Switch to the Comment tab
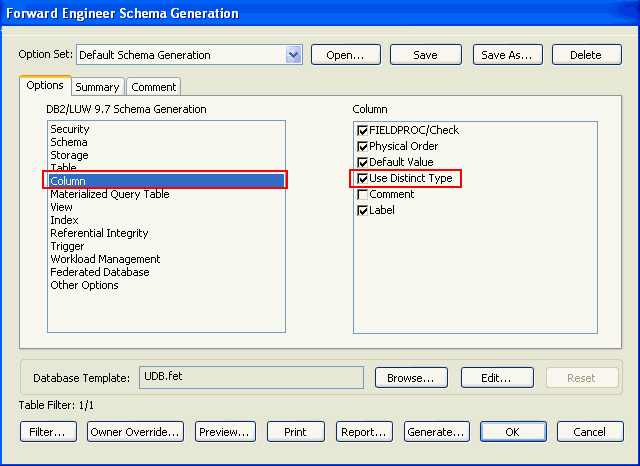640x466 pixels. coord(153,87)
